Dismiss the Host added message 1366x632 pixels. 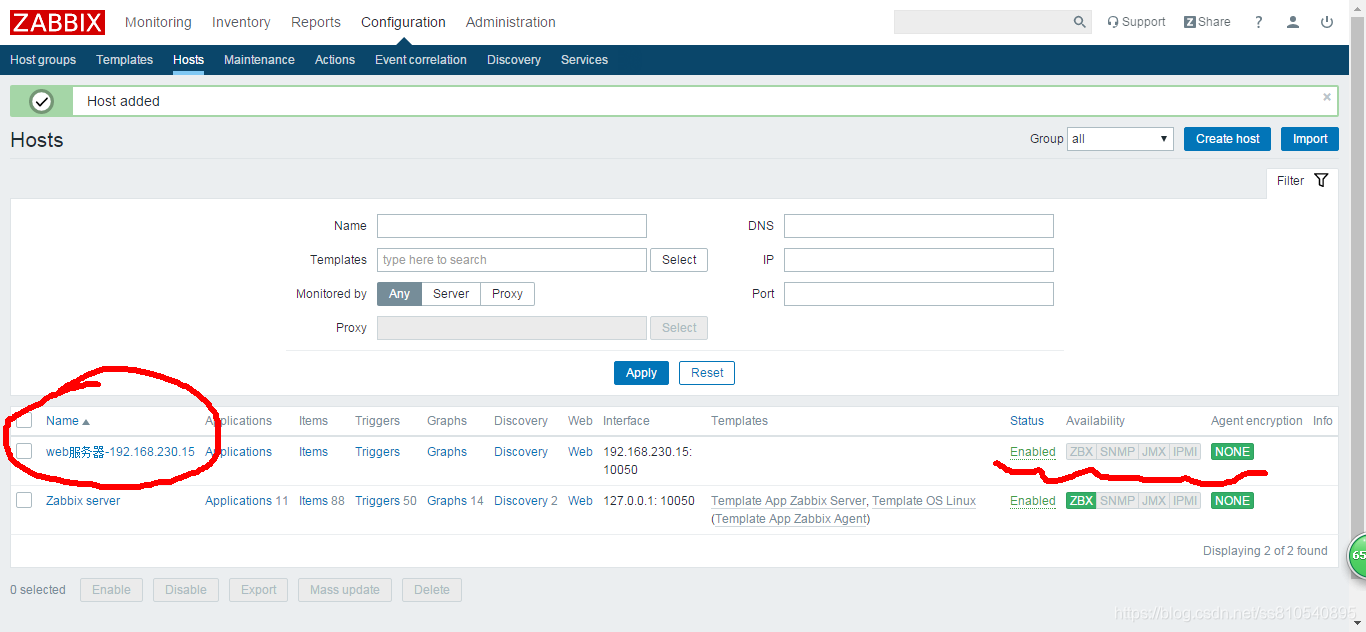coord(1327,97)
